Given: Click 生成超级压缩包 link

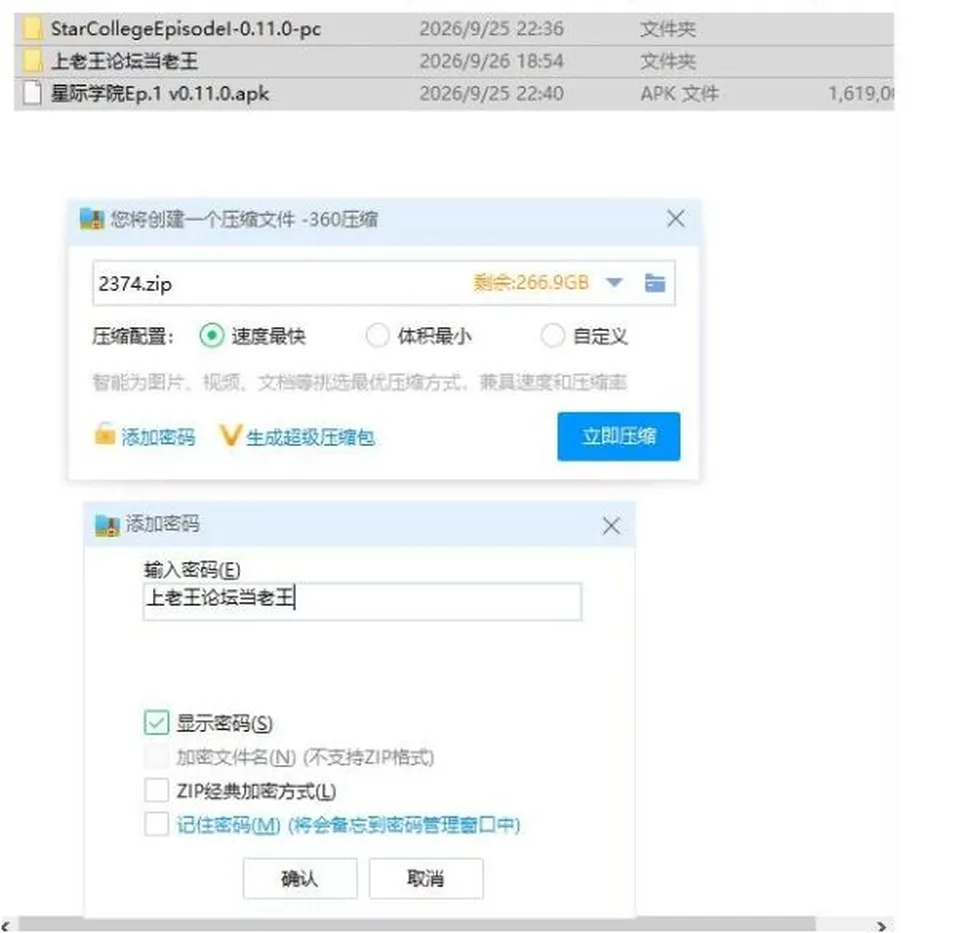Looking at the screenshot, I should click(310, 437).
